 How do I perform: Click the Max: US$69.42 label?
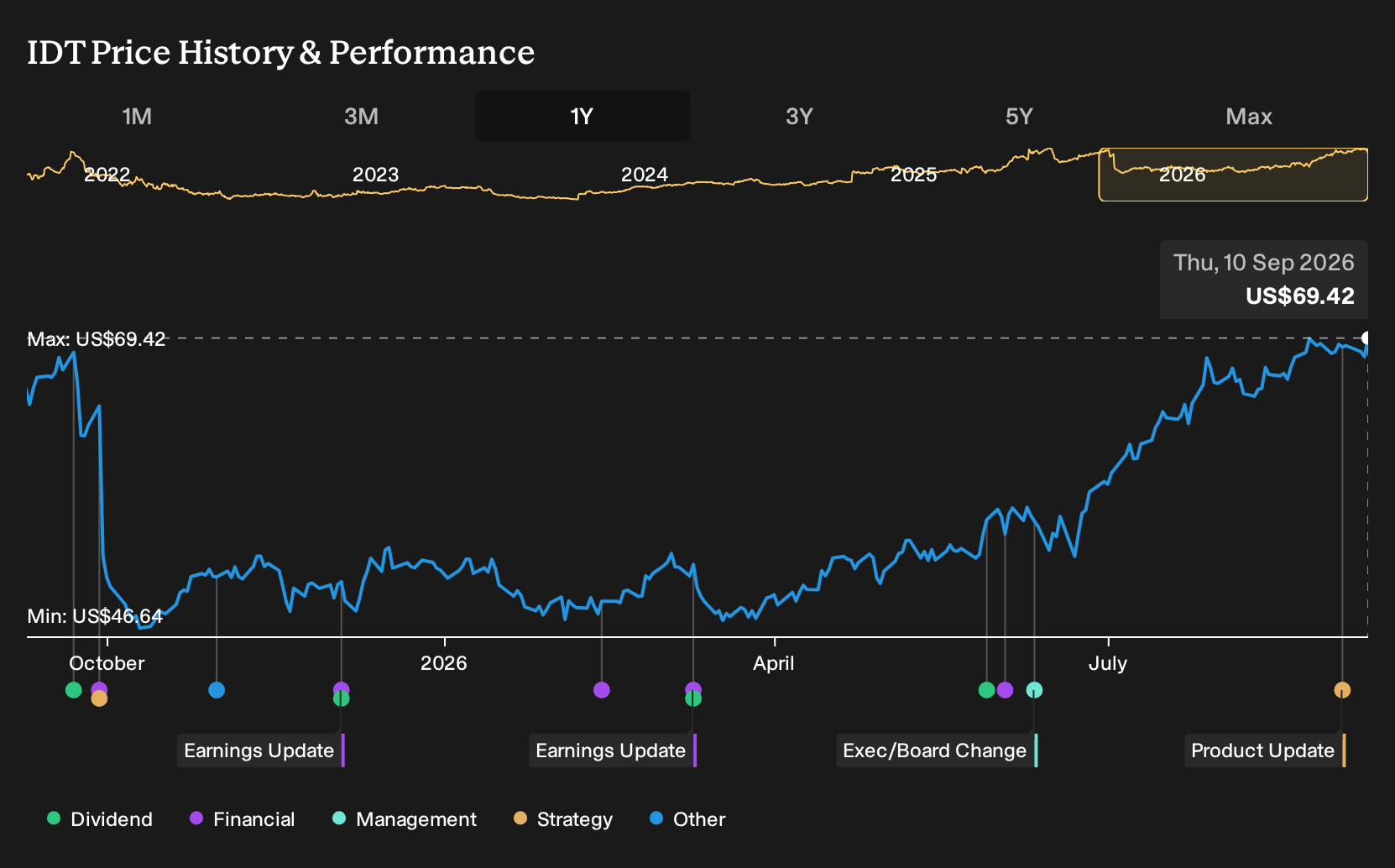[x=97, y=339]
